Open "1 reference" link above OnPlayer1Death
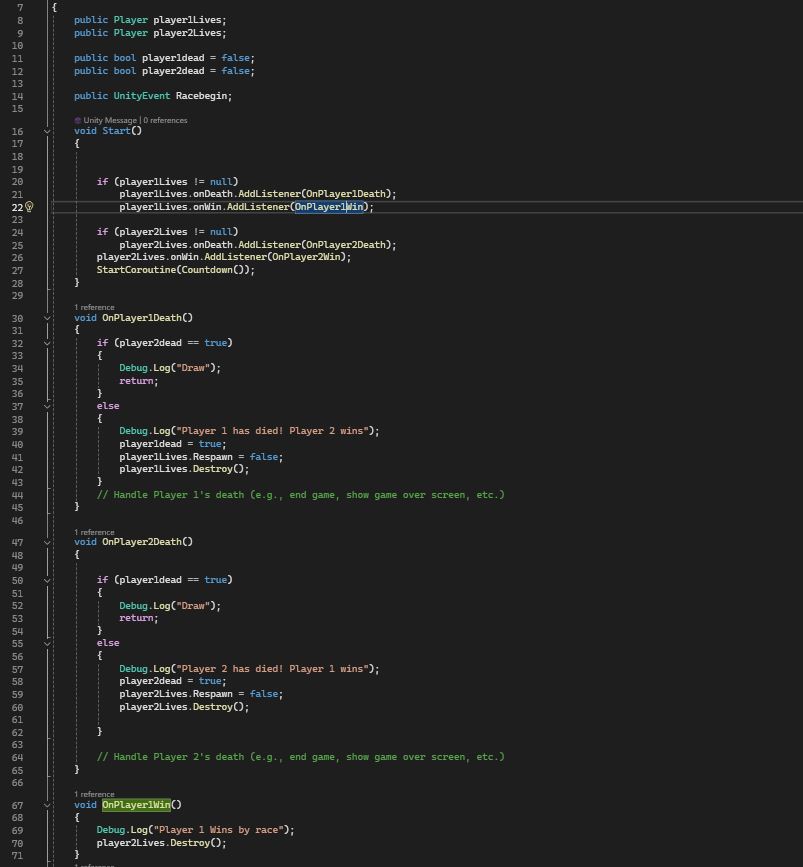 tap(94, 307)
